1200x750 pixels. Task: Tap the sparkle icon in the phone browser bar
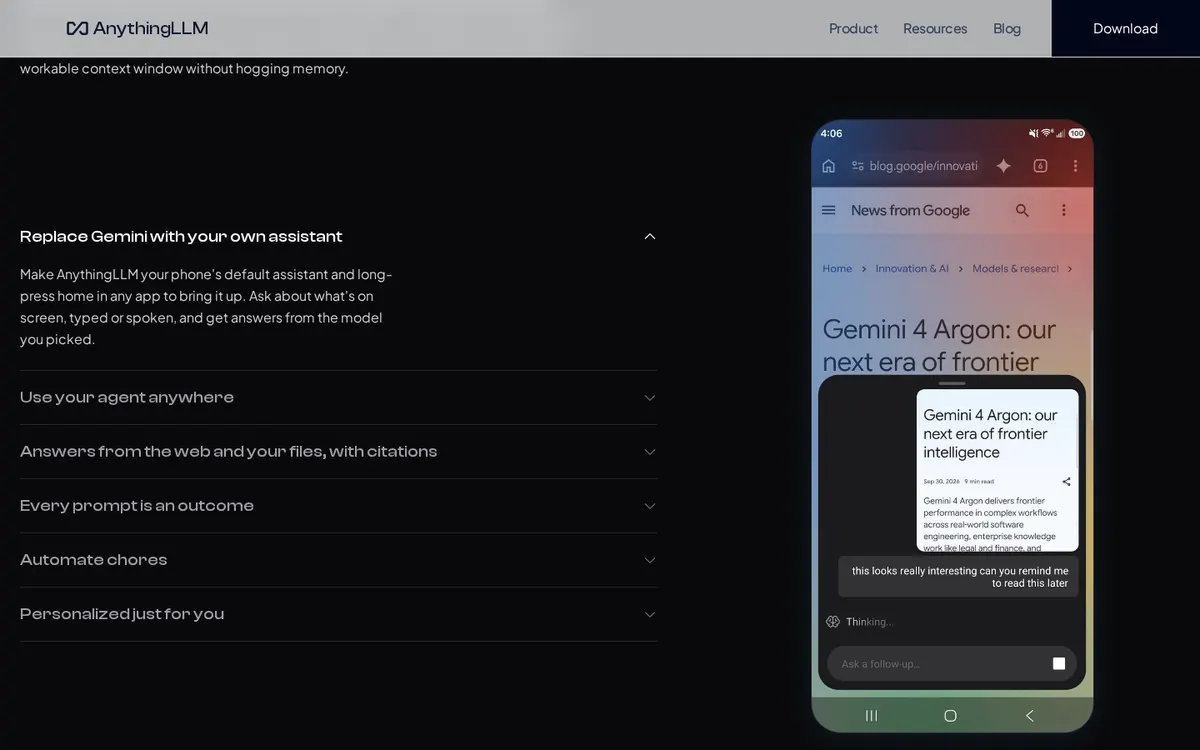point(1003,166)
